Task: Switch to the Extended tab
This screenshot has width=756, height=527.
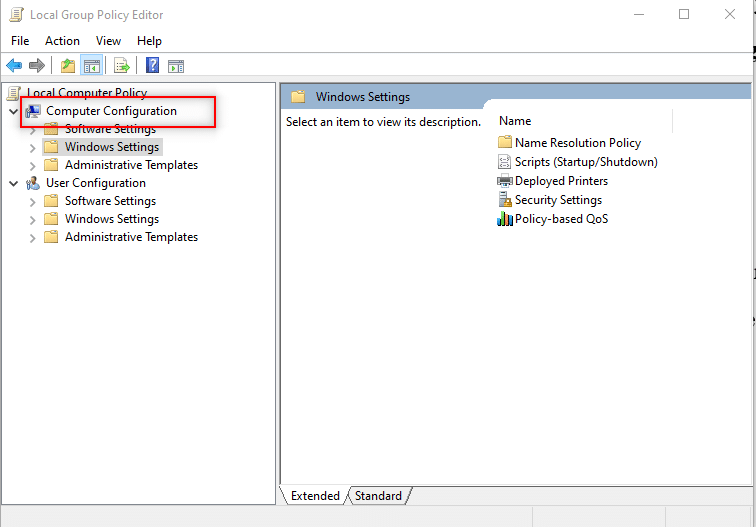Action: [x=315, y=496]
